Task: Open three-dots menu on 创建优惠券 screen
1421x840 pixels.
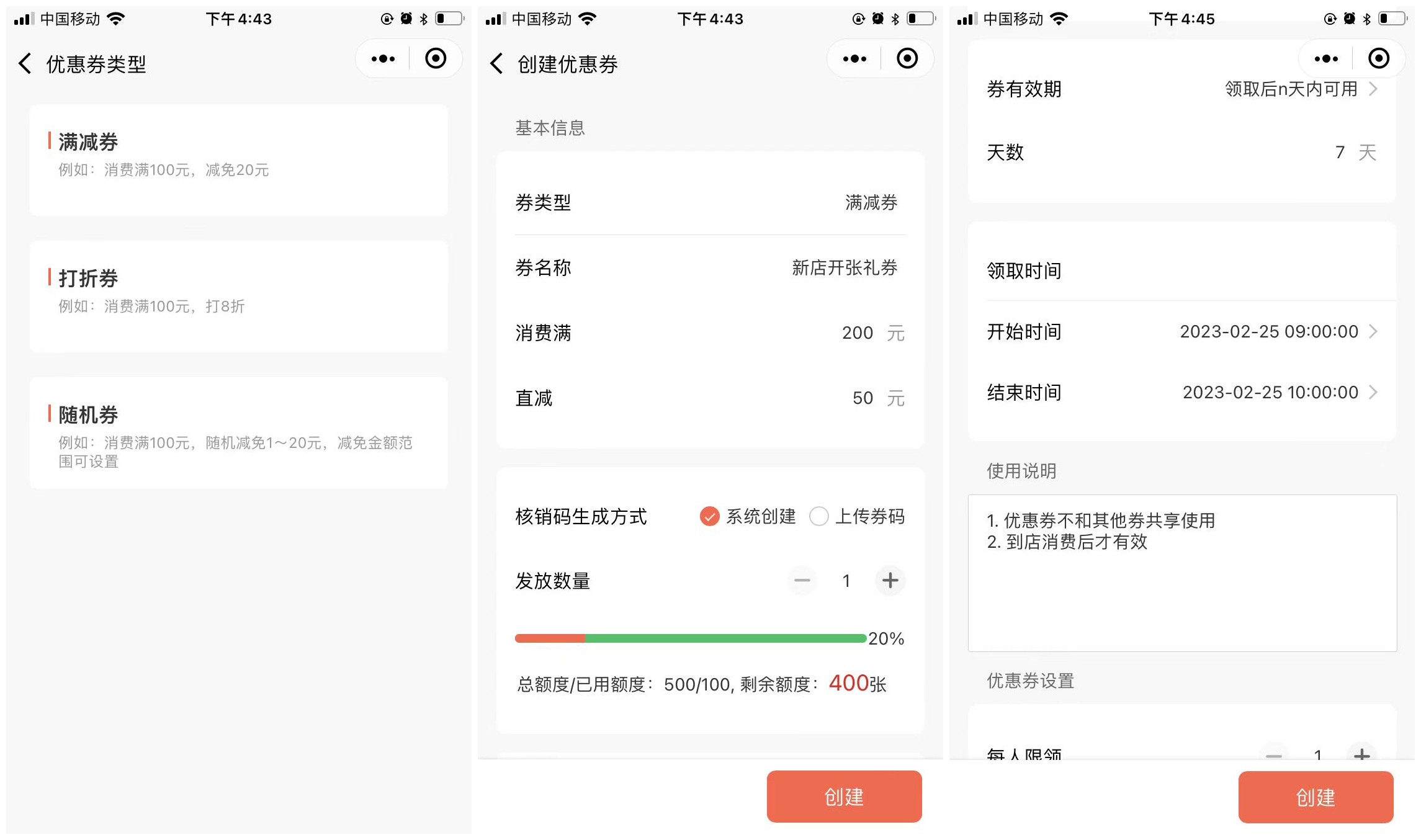Action: (x=854, y=59)
